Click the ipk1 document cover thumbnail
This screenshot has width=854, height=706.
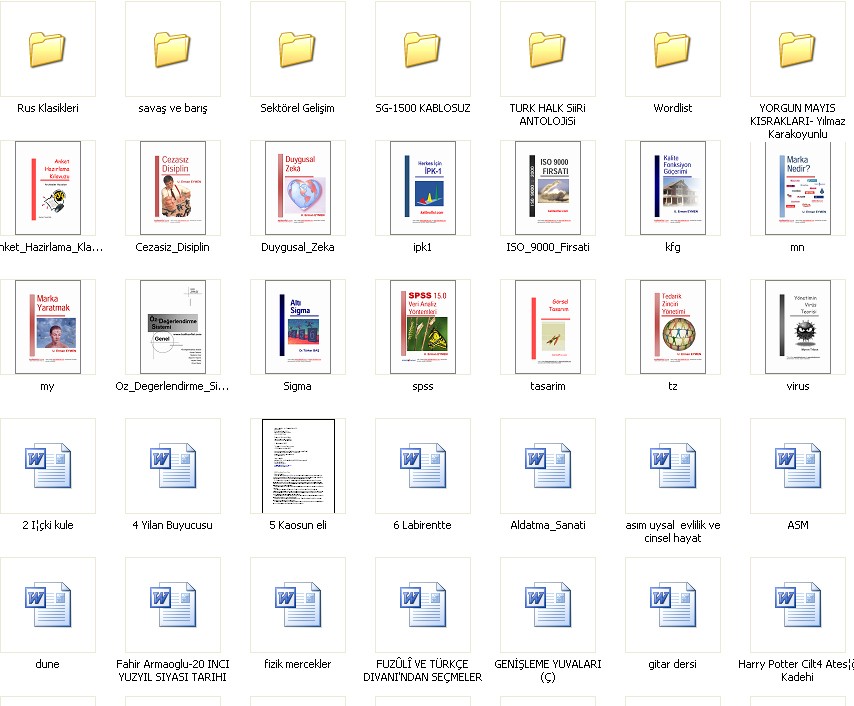[x=423, y=188]
